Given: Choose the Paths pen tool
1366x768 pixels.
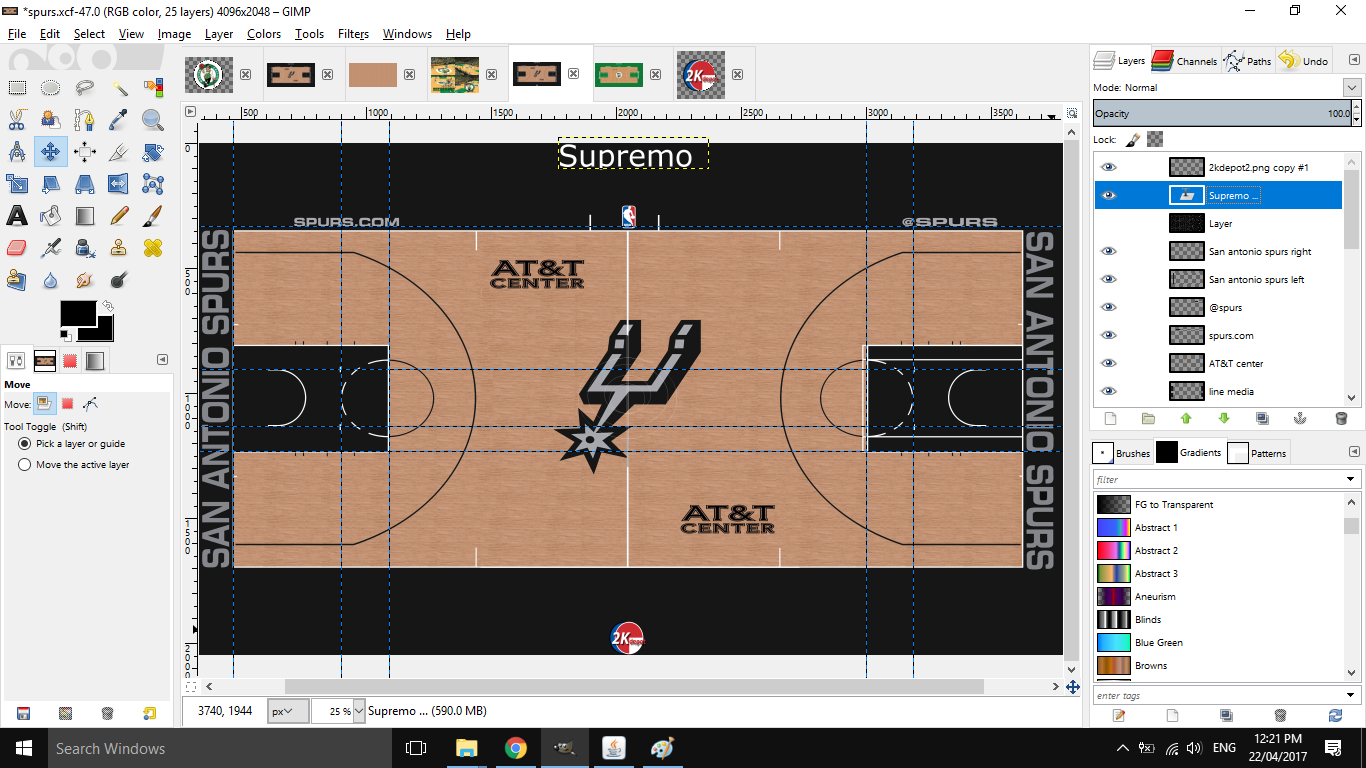Looking at the screenshot, I should pyautogui.click(x=85, y=120).
